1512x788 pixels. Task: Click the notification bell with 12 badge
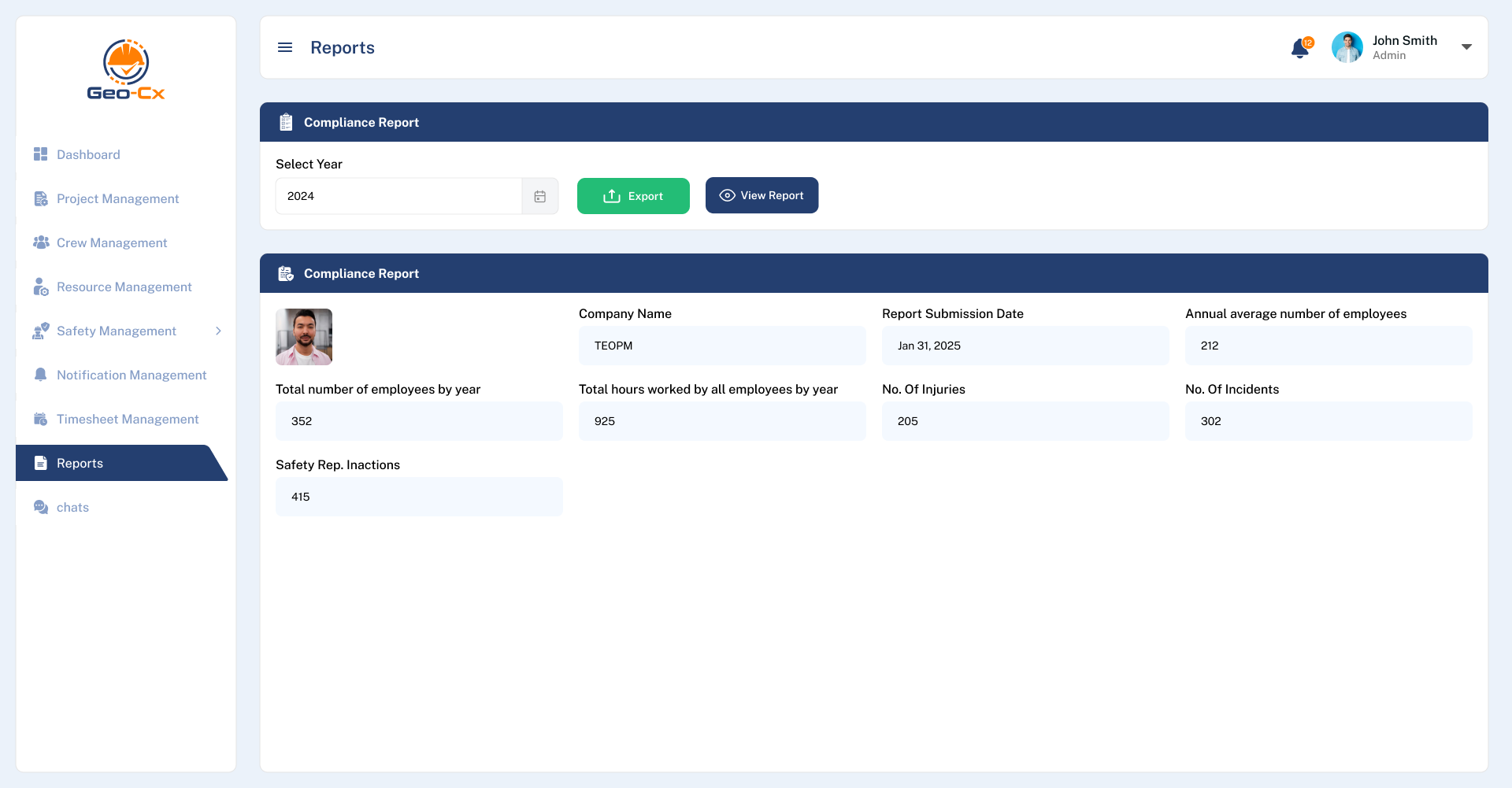click(1299, 47)
